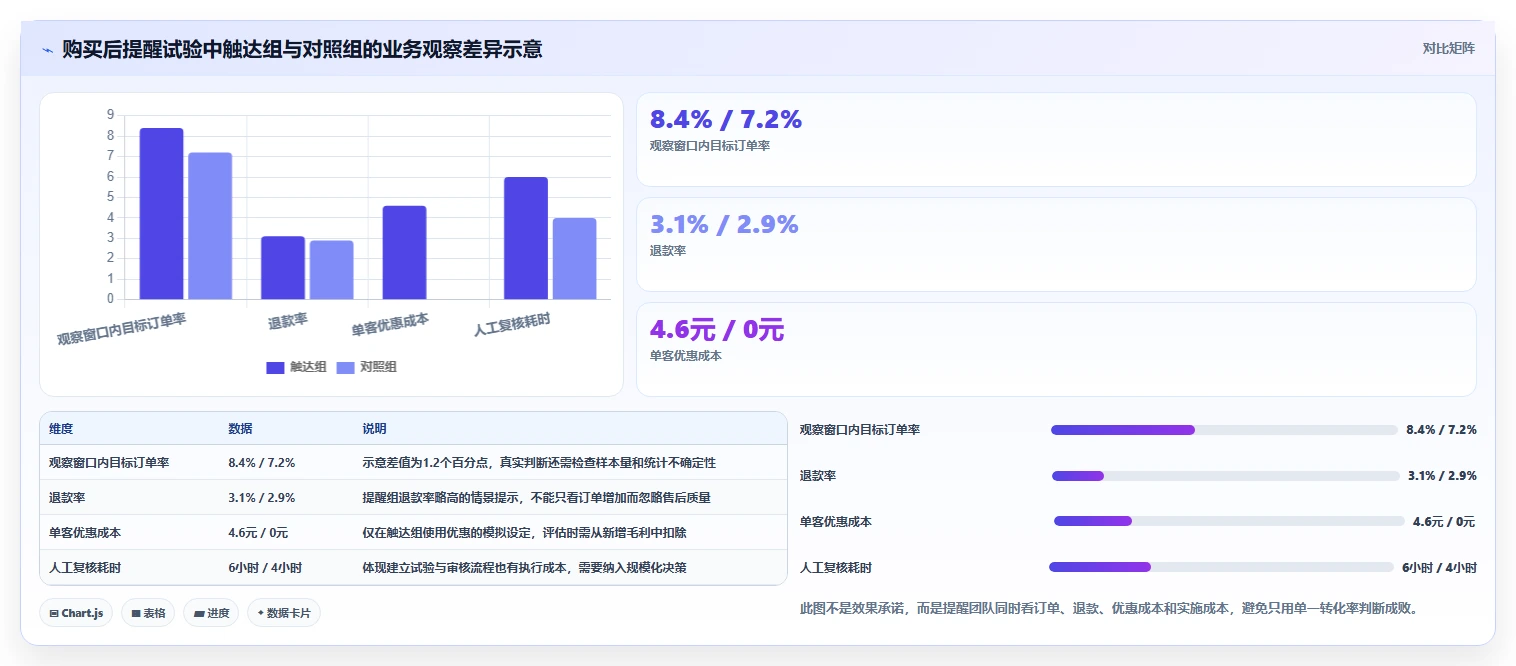Viewport: 1516px width, 666px height.
Task: Click the 触达组 bar for 观察窗口内目标订单率
Action: click(161, 213)
